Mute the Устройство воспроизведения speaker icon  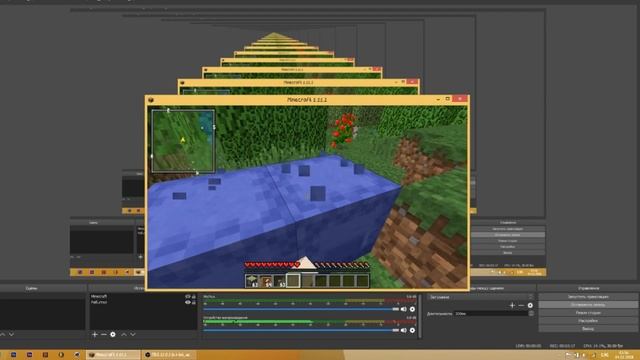pyautogui.click(x=404, y=330)
